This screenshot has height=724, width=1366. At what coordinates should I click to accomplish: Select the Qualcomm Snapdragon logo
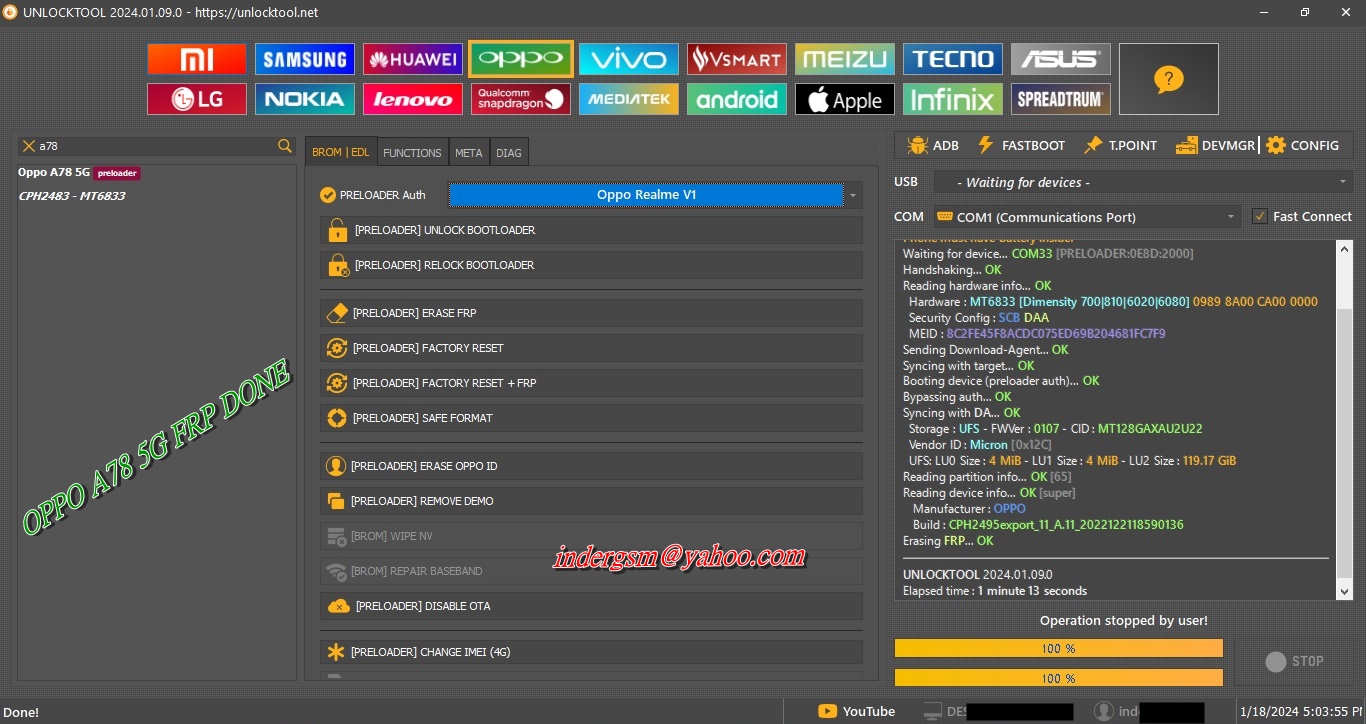coord(520,99)
